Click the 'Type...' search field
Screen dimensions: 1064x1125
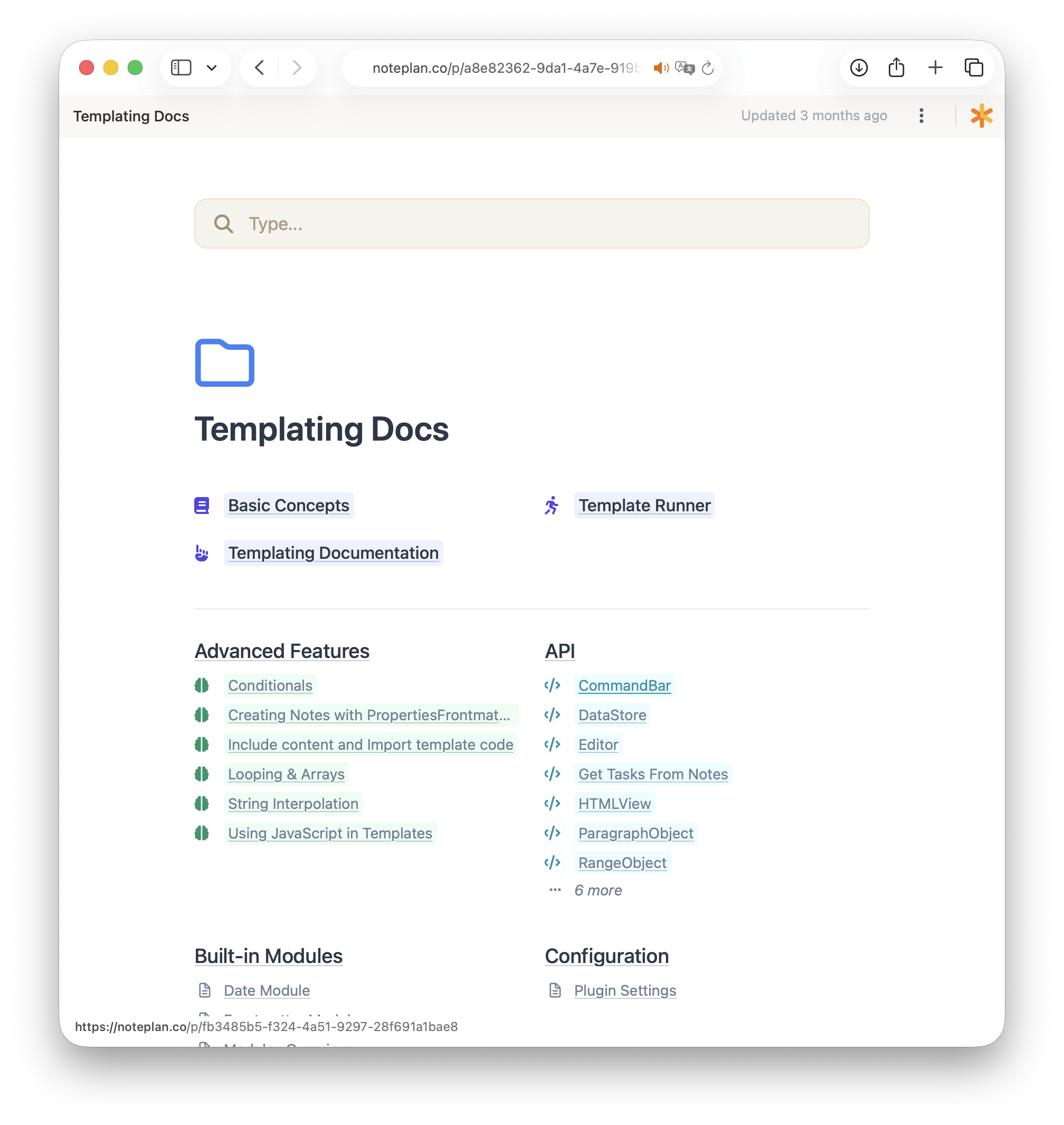pyautogui.click(x=531, y=223)
